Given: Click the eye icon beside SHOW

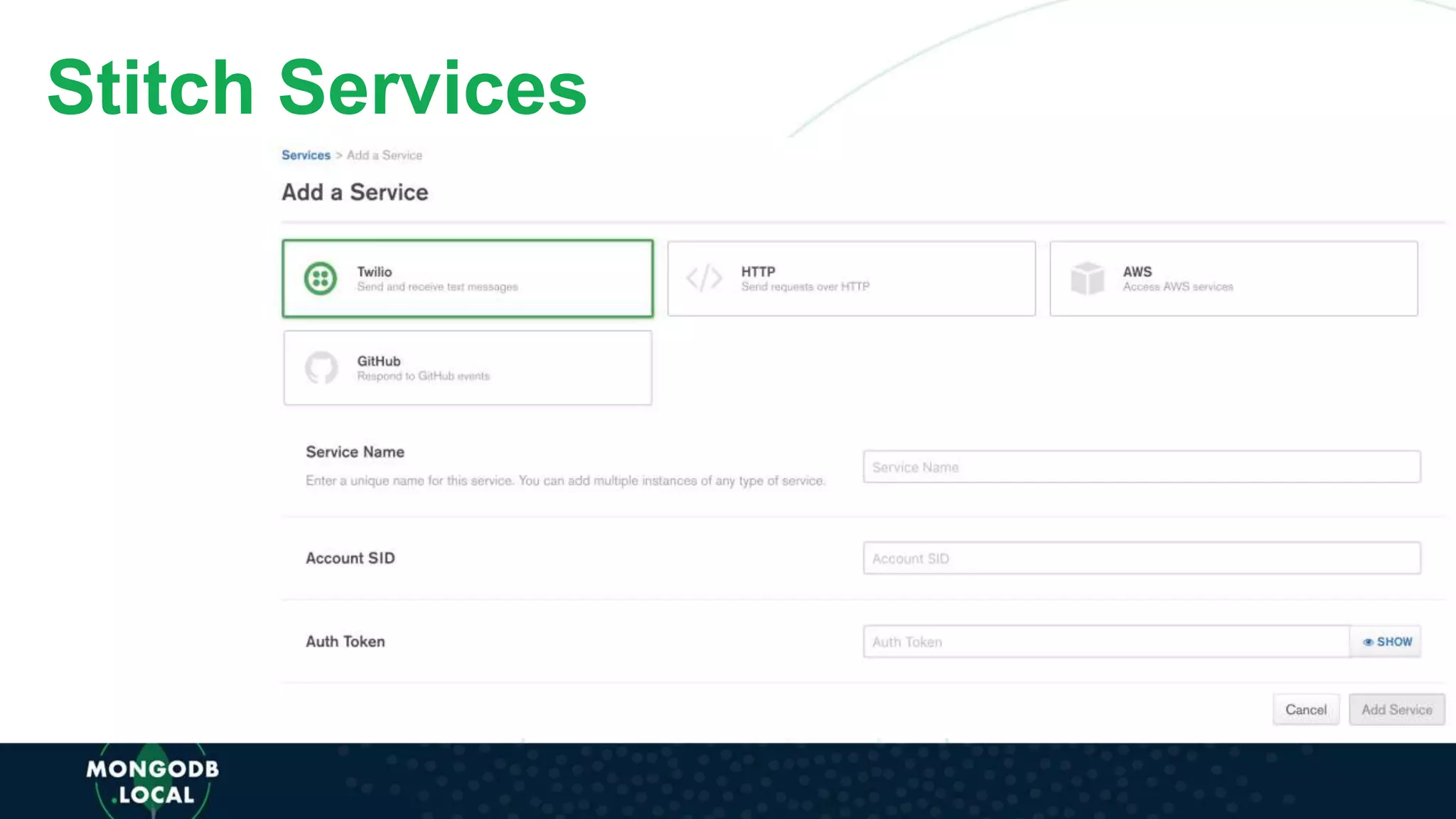Looking at the screenshot, I should click(x=1368, y=642).
